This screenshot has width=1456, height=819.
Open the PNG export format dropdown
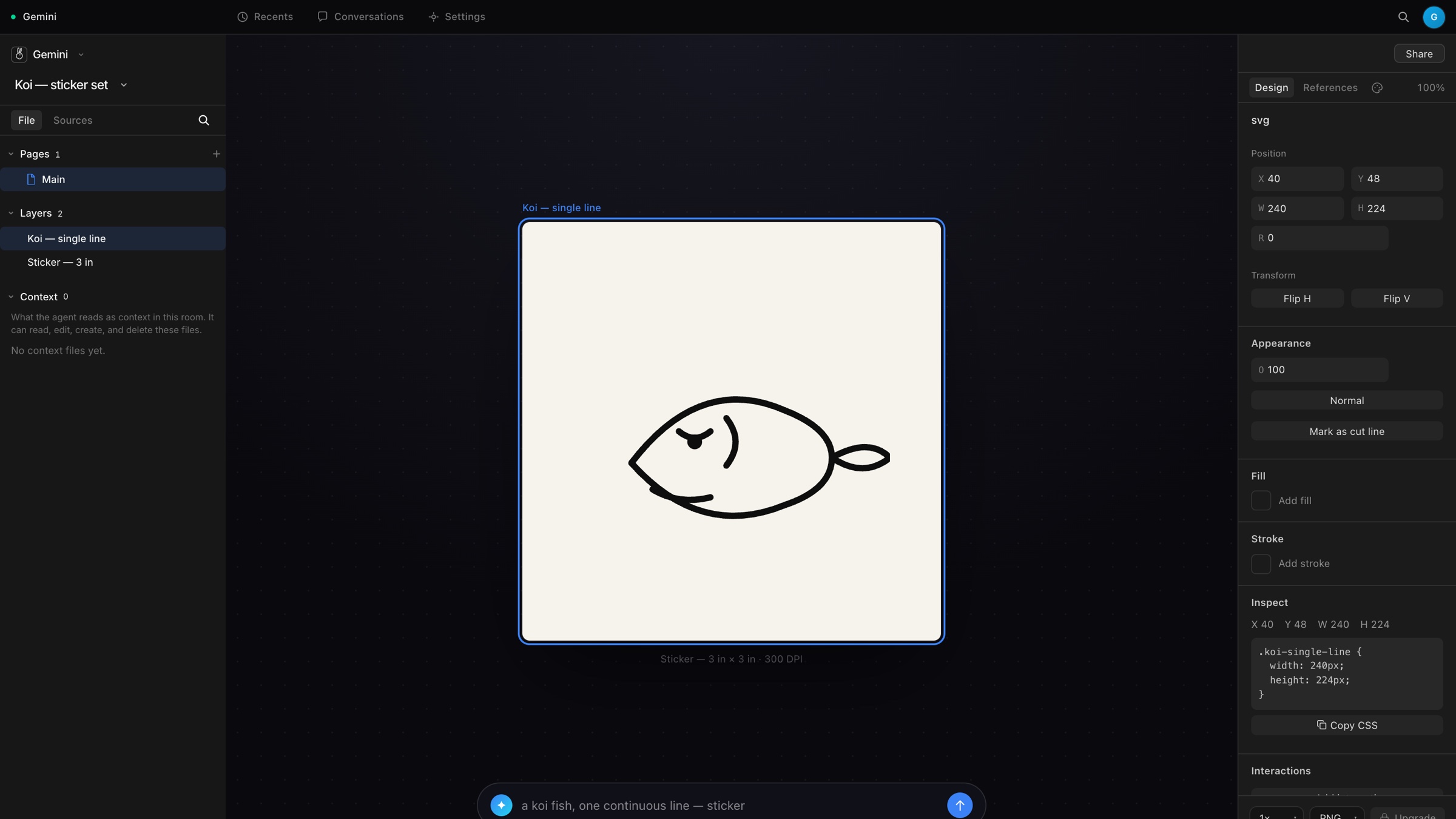point(1337,813)
